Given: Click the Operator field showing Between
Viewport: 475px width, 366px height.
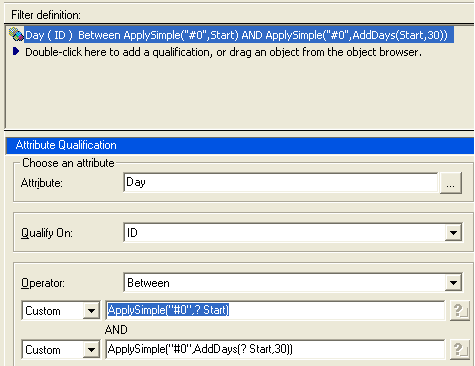Looking at the screenshot, I should point(284,283).
